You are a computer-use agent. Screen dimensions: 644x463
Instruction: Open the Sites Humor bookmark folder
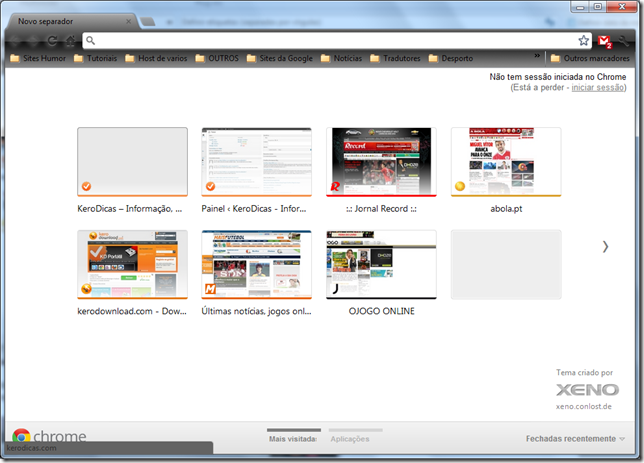point(38,58)
